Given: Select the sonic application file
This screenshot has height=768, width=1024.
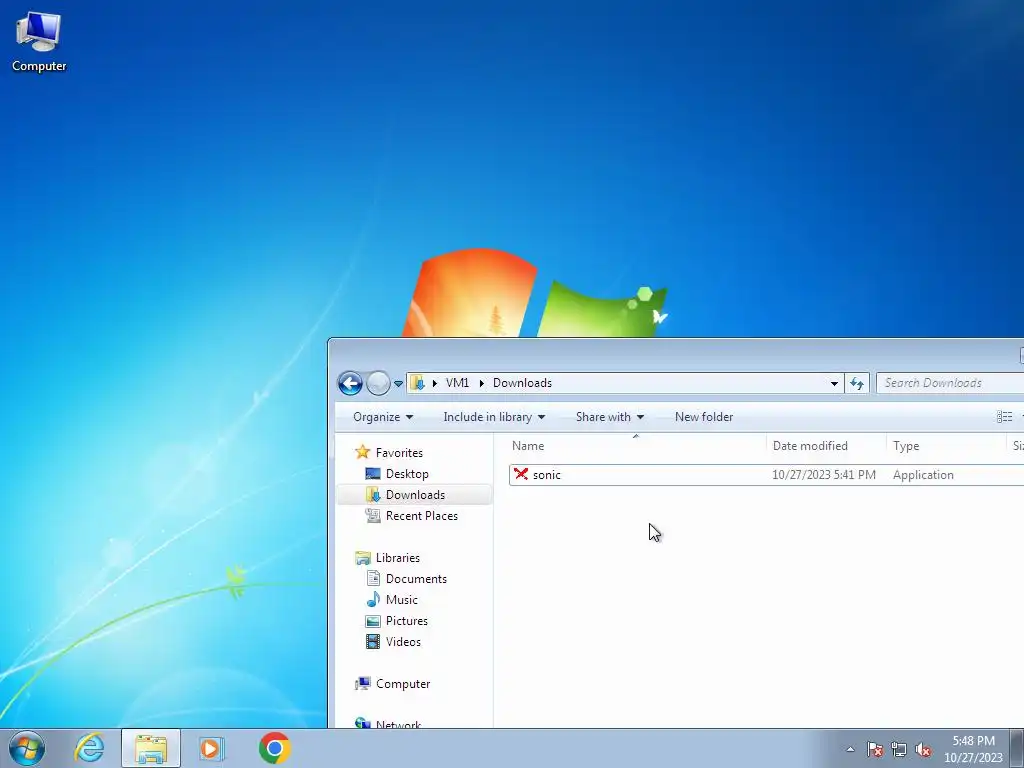Looking at the screenshot, I should pos(766,475).
